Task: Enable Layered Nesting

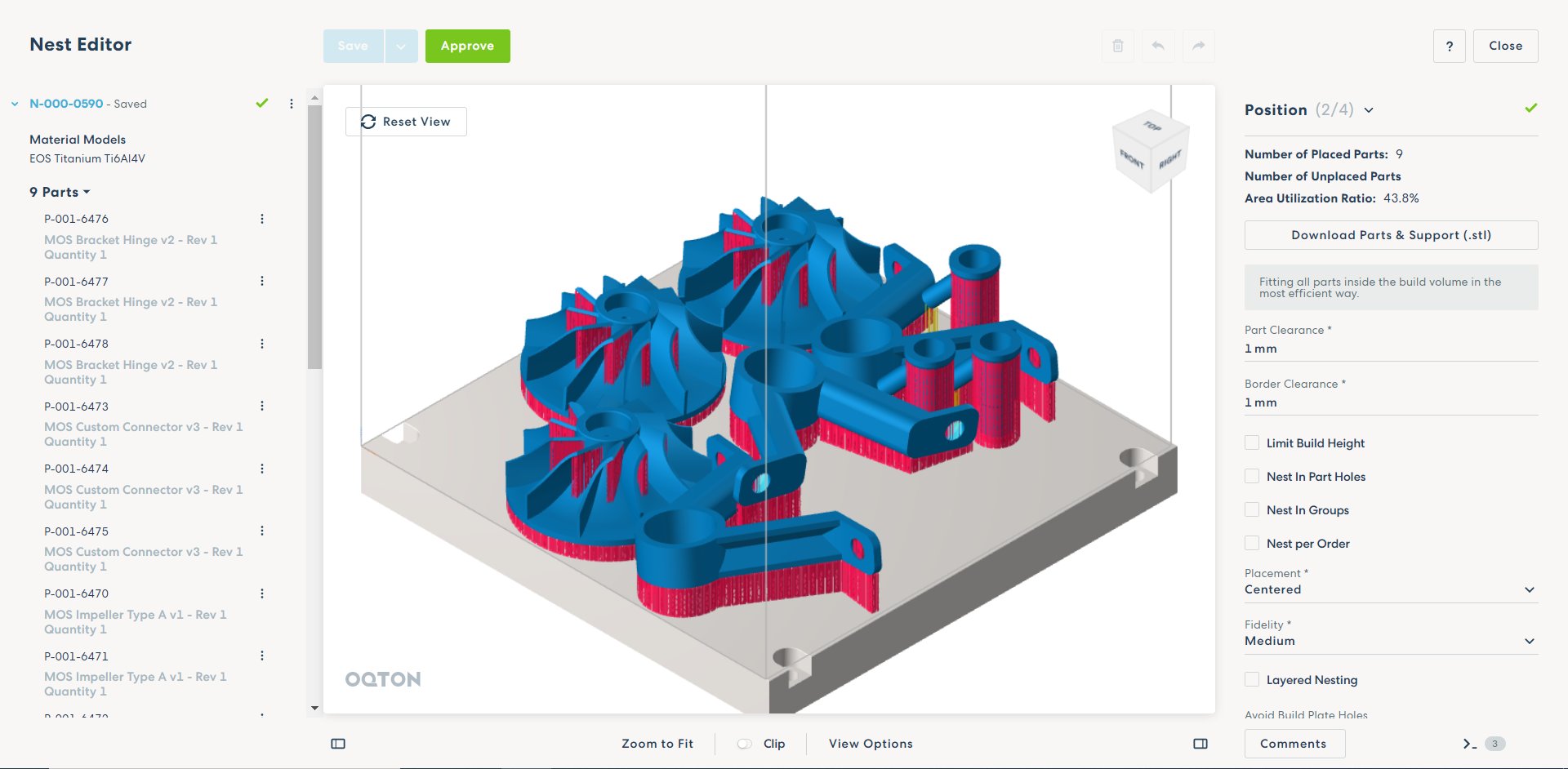Action: pos(1251,679)
